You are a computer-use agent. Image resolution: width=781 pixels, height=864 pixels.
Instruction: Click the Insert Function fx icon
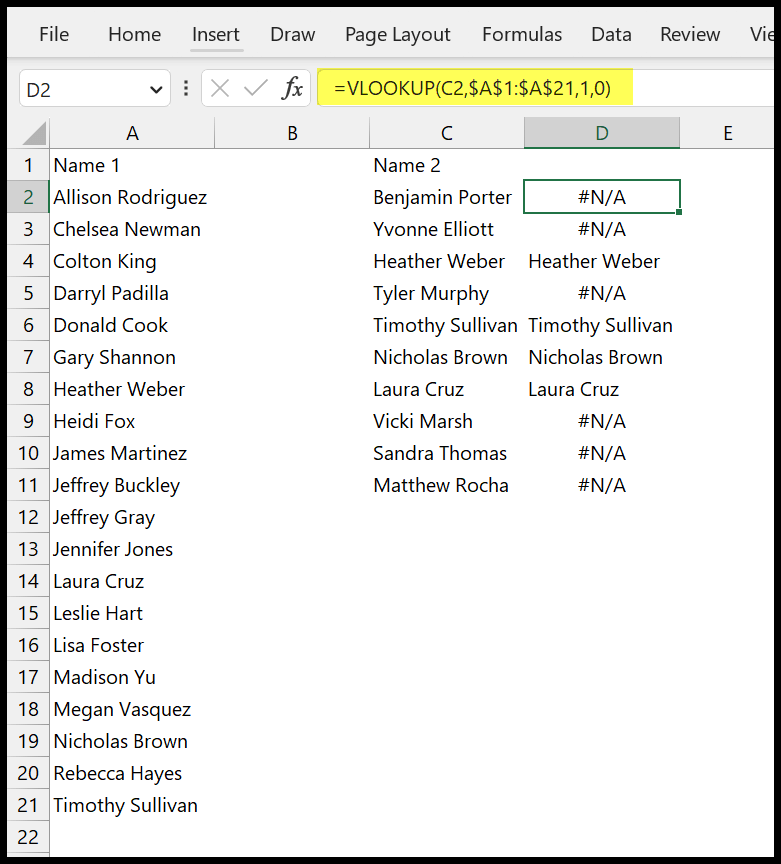(x=292, y=89)
